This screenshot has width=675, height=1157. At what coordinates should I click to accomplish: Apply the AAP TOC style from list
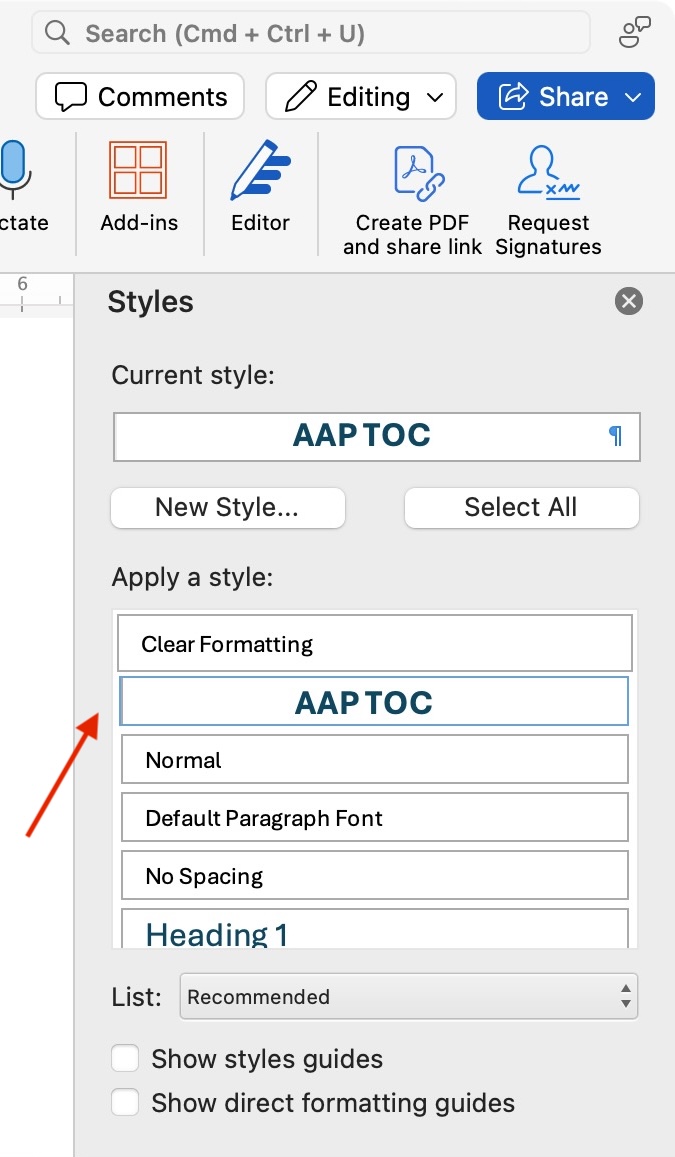[375, 701]
